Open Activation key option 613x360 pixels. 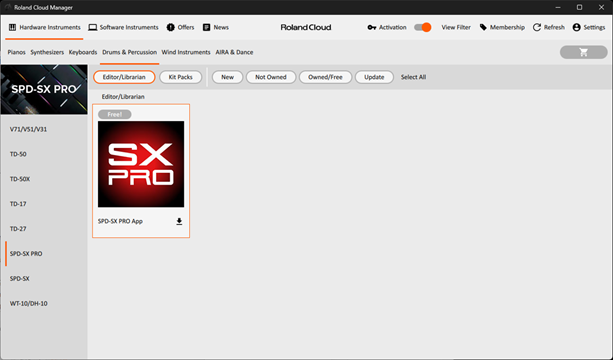coord(387,27)
